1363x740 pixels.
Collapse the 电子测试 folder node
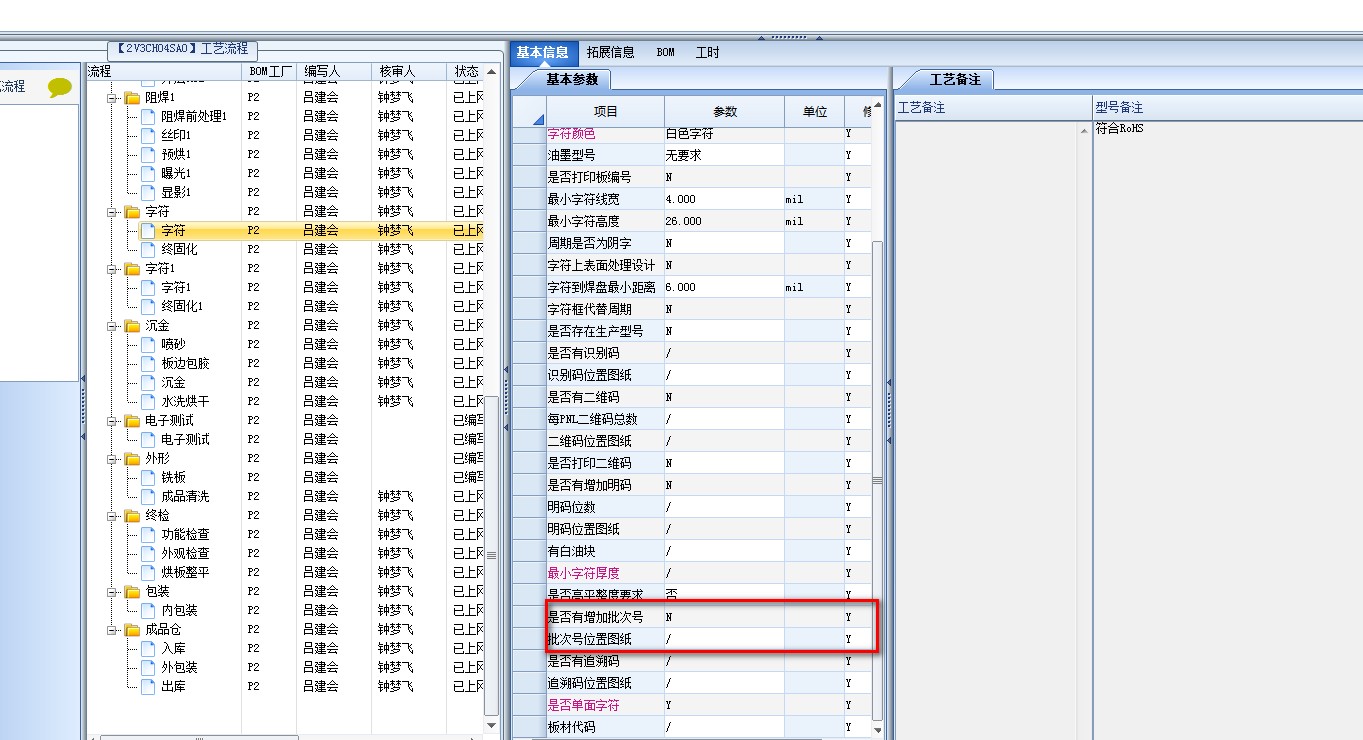point(112,421)
